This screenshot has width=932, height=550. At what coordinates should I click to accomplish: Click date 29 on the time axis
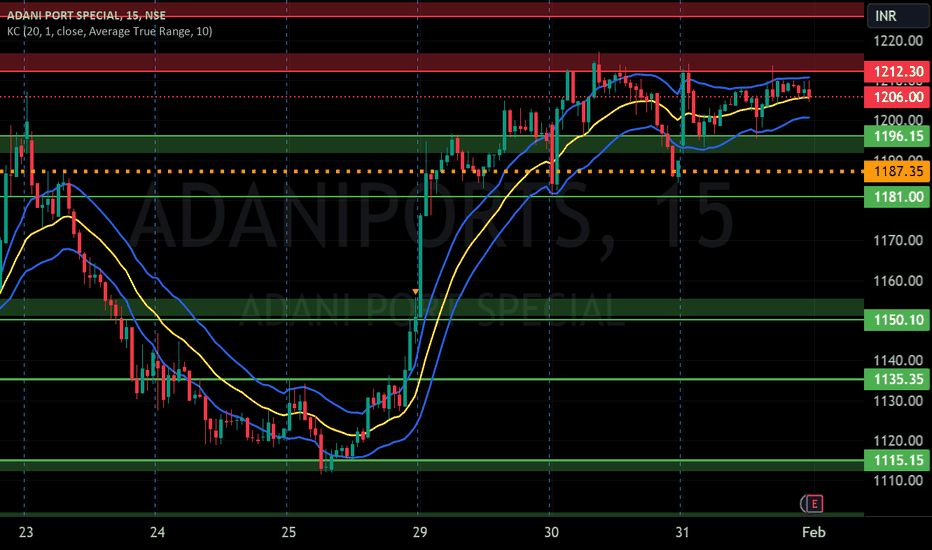(x=420, y=532)
